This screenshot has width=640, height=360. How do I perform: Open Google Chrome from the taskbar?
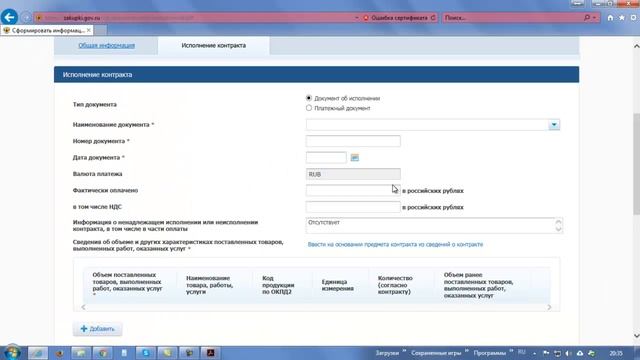102,353
